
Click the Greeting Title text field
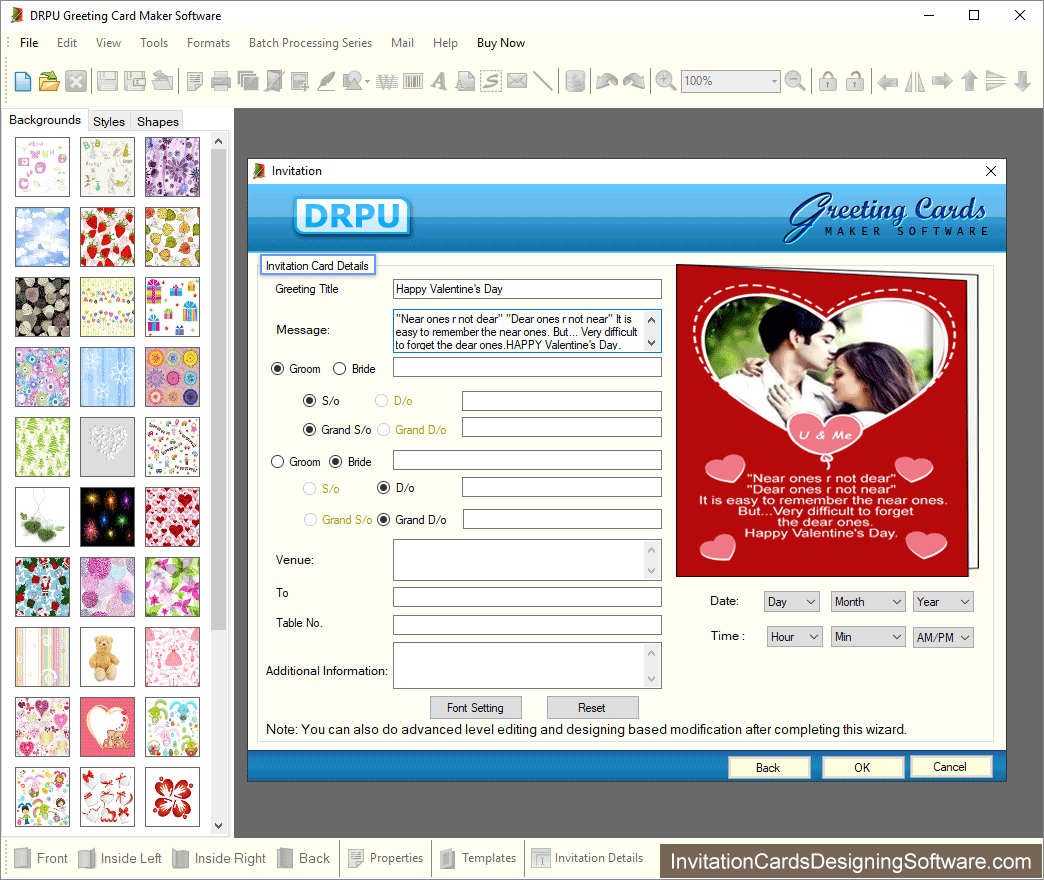click(x=527, y=289)
